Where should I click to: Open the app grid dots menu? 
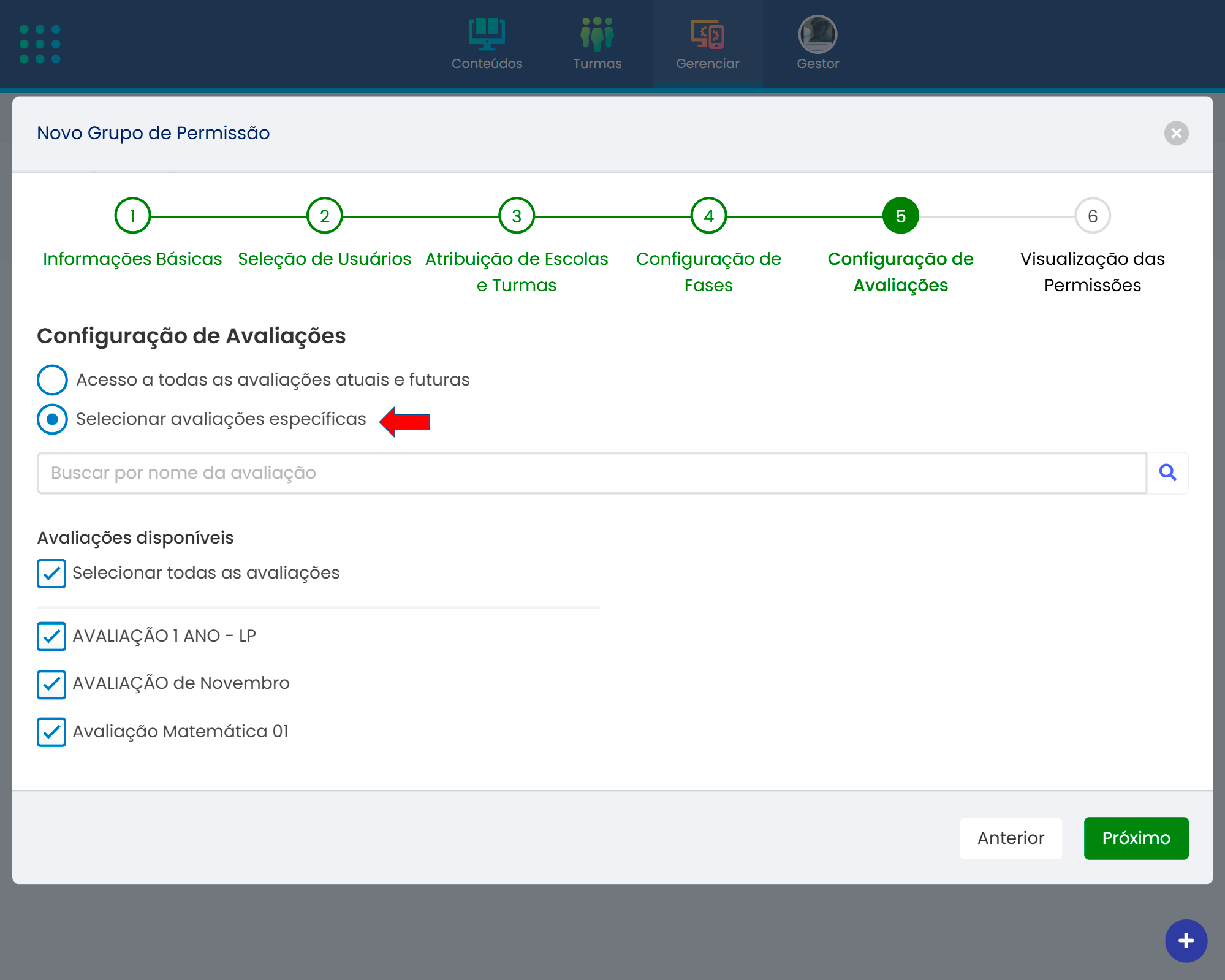click(x=40, y=44)
